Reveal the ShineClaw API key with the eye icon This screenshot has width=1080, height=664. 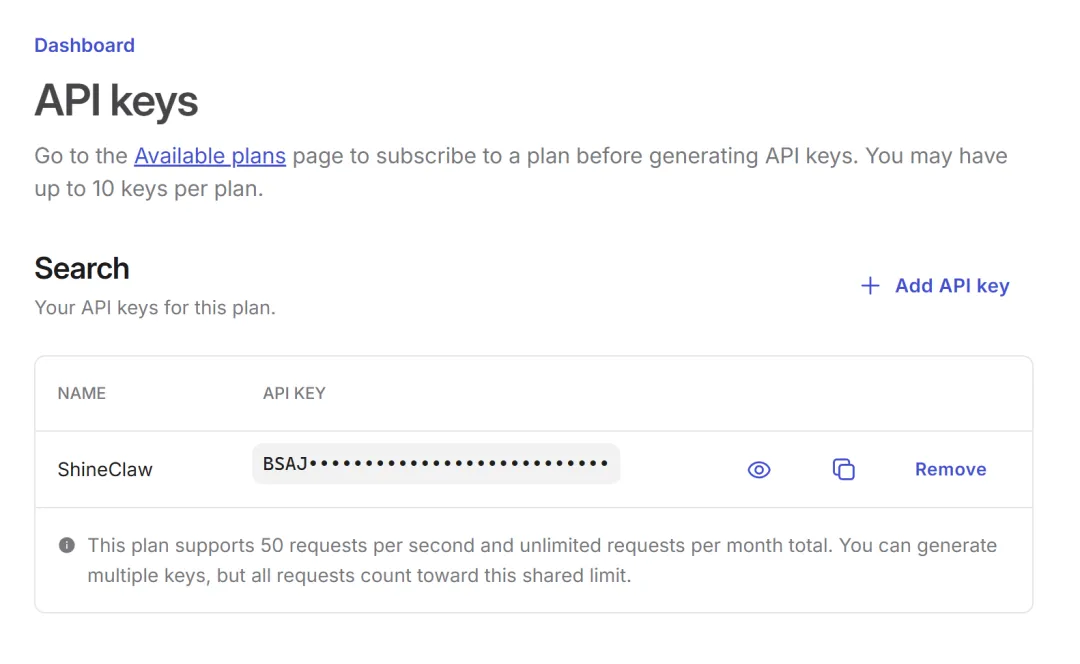[759, 469]
